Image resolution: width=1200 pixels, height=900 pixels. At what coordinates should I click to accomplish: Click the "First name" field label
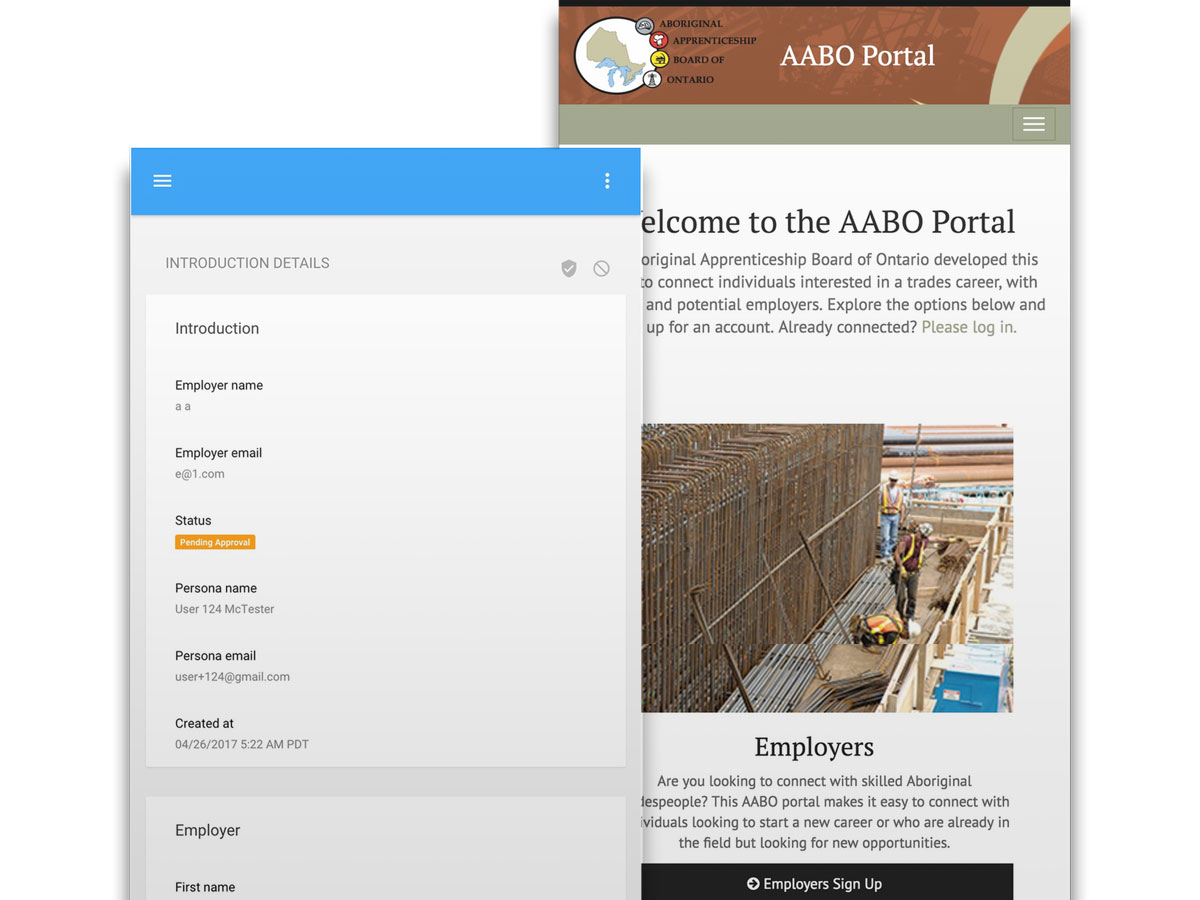pyautogui.click(x=205, y=887)
